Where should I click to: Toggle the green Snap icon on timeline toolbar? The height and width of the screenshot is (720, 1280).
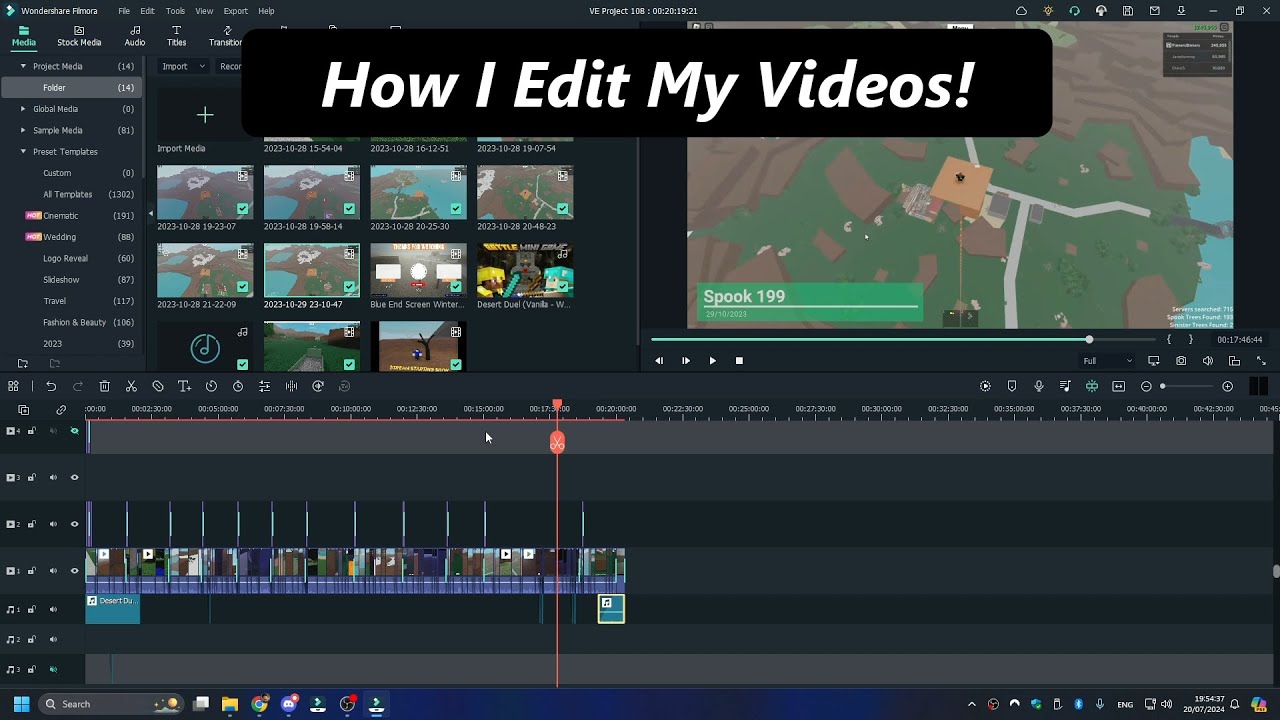(1092, 386)
